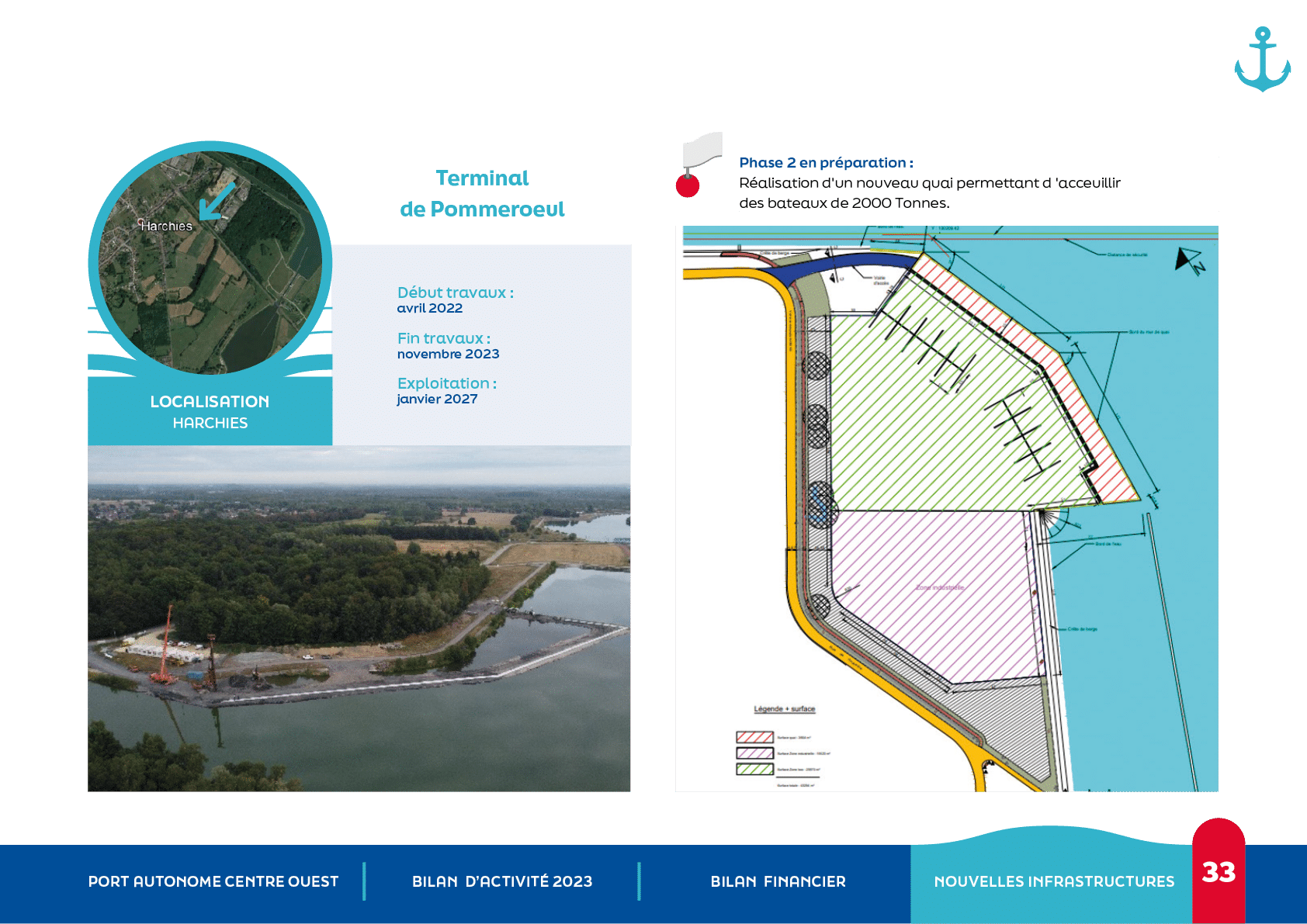1307x924 pixels.
Task: Click the red dot under the flag
Action: 688,186
